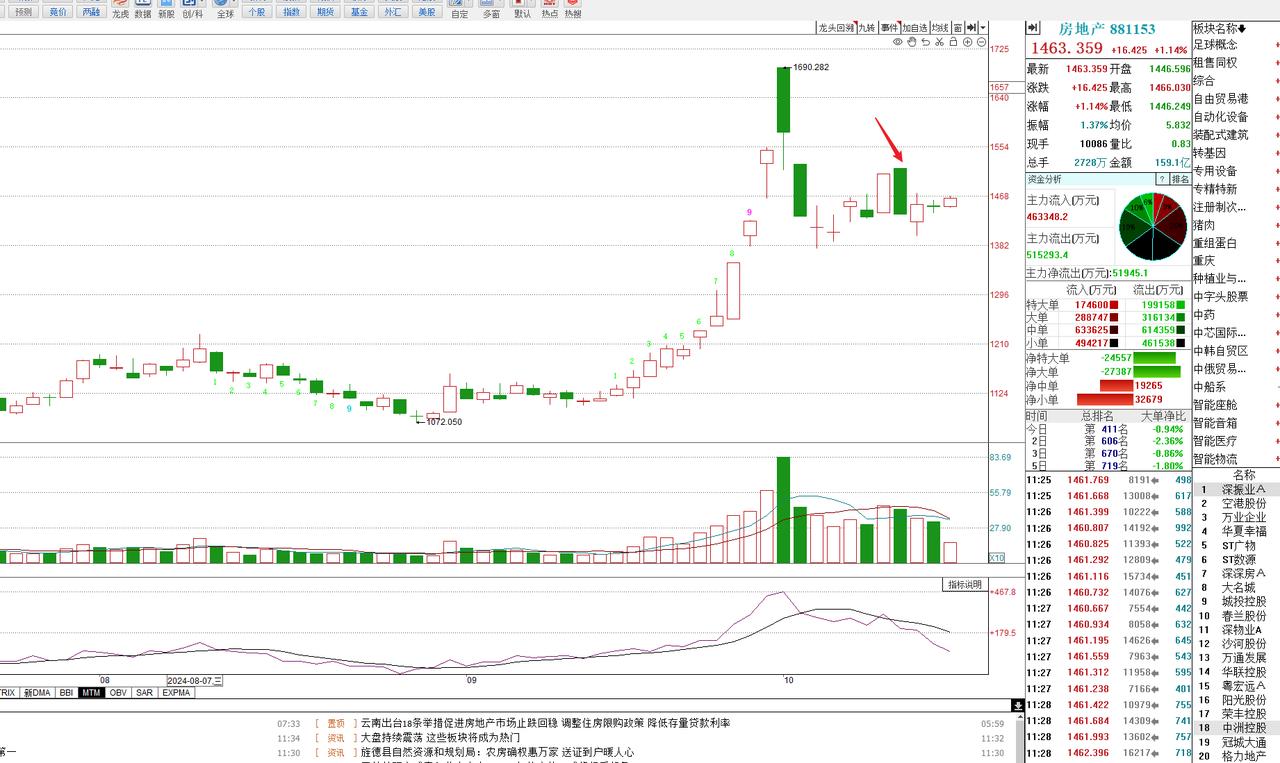The height and width of the screenshot is (763, 1280).
Task: Open the 数据 toolbar icon
Action: coord(143,9)
